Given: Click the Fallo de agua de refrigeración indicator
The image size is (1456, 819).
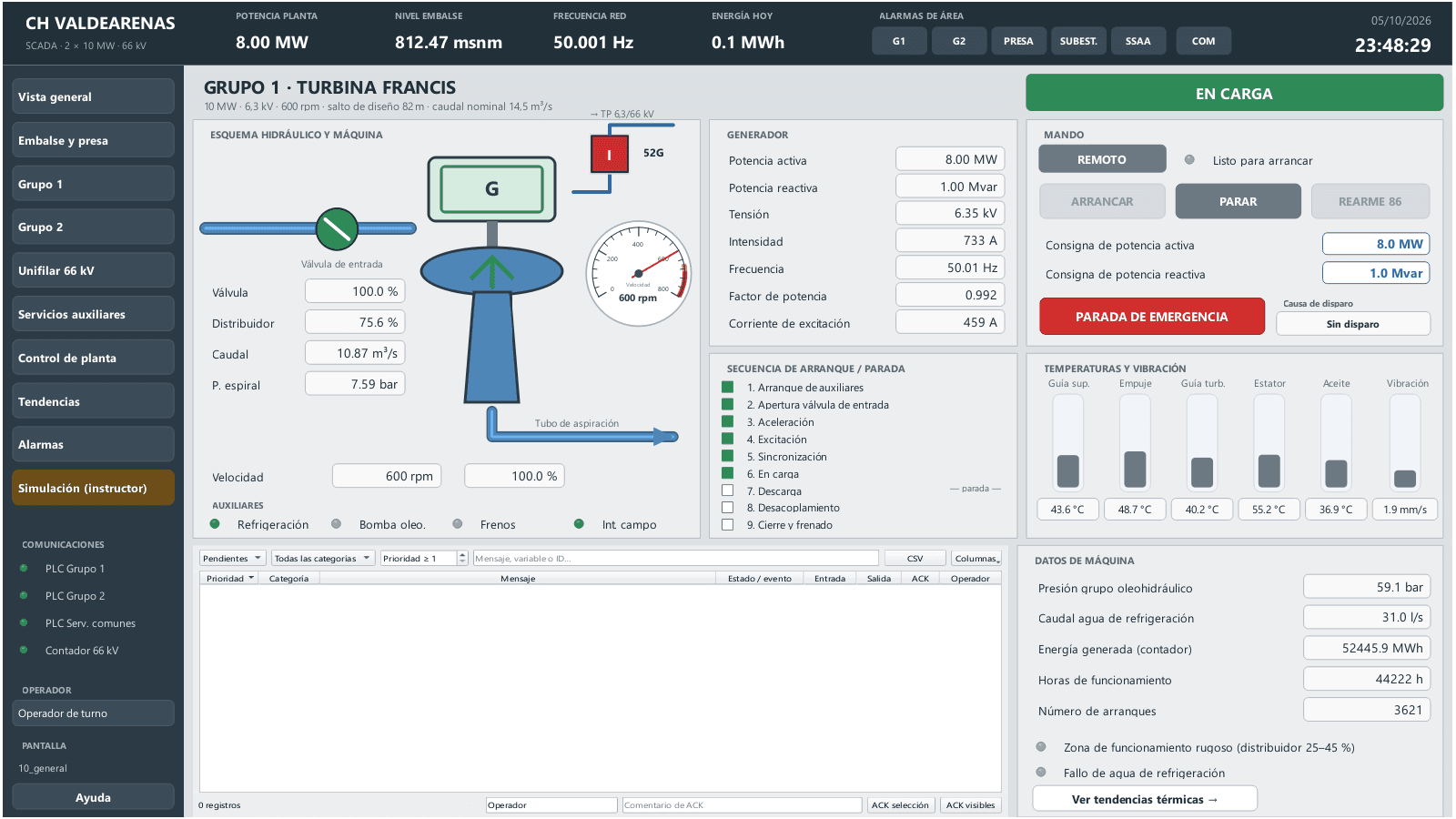Looking at the screenshot, I should point(1041,773).
